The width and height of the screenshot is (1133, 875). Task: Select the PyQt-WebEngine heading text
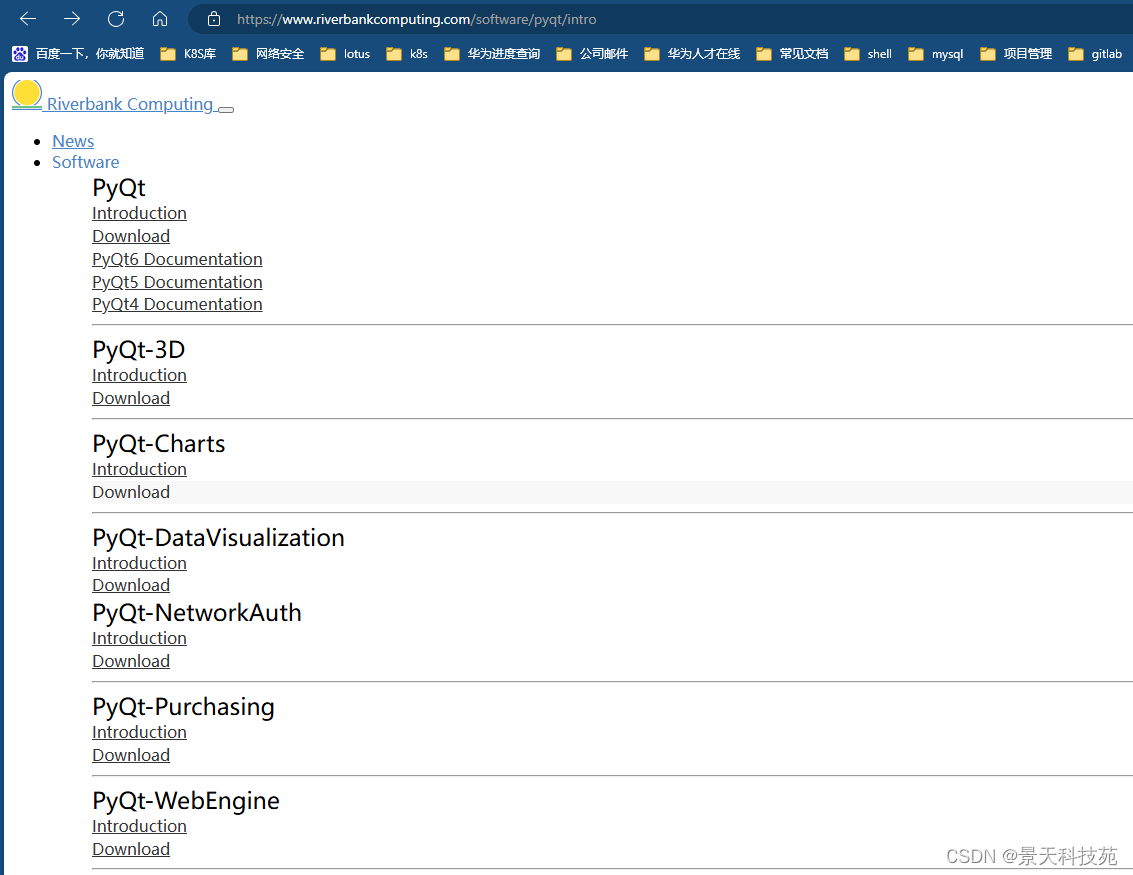tap(186, 801)
